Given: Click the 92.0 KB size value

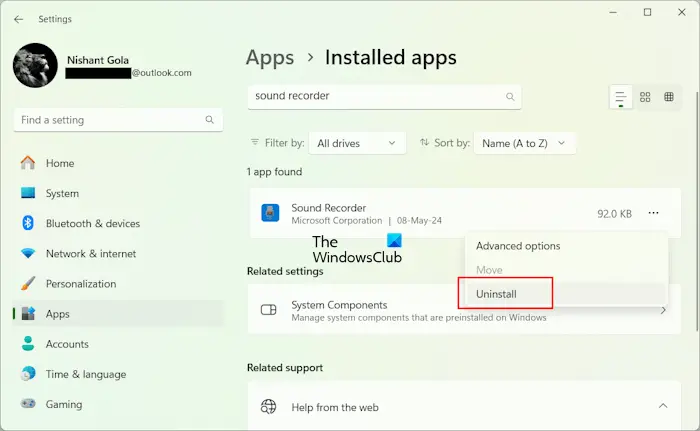Looking at the screenshot, I should pyautogui.click(x=614, y=214).
